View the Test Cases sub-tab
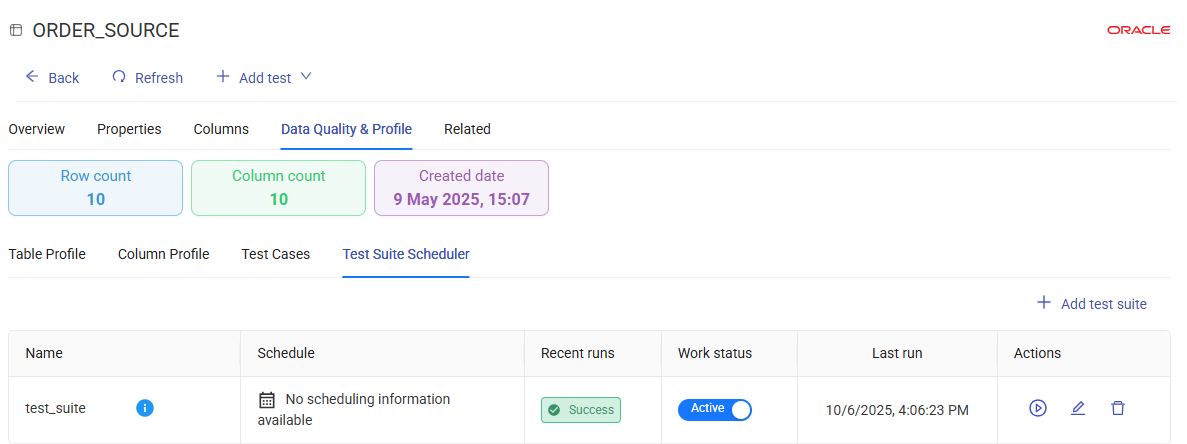 (x=276, y=254)
